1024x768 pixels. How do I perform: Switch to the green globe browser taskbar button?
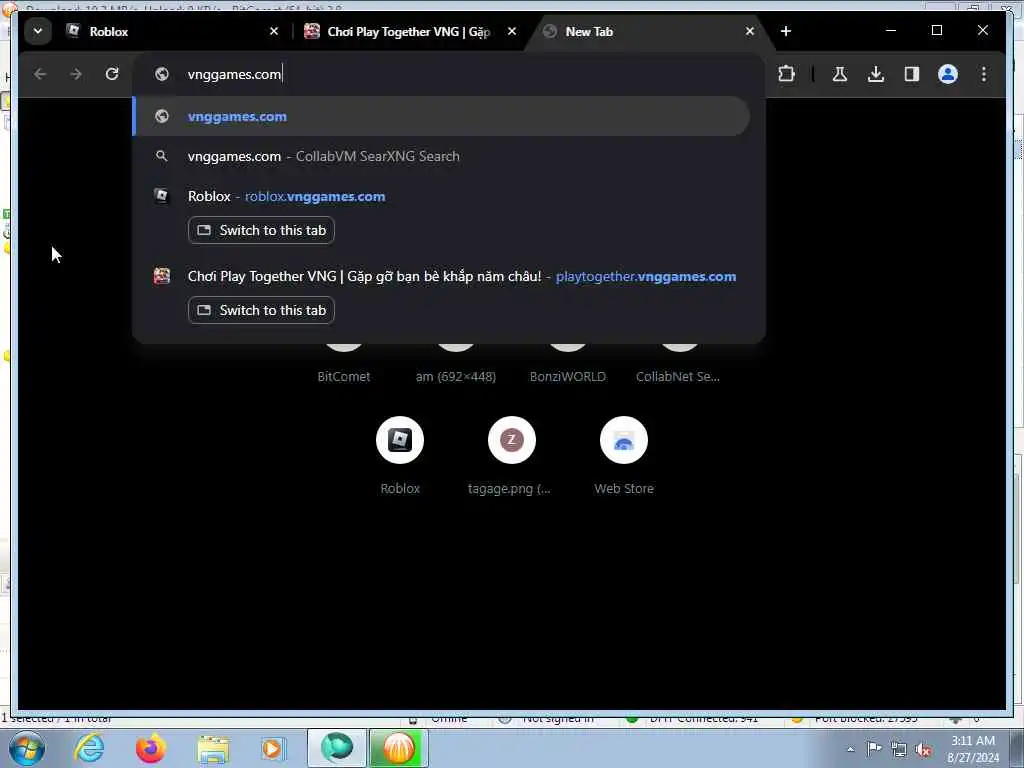pos(337,748)
